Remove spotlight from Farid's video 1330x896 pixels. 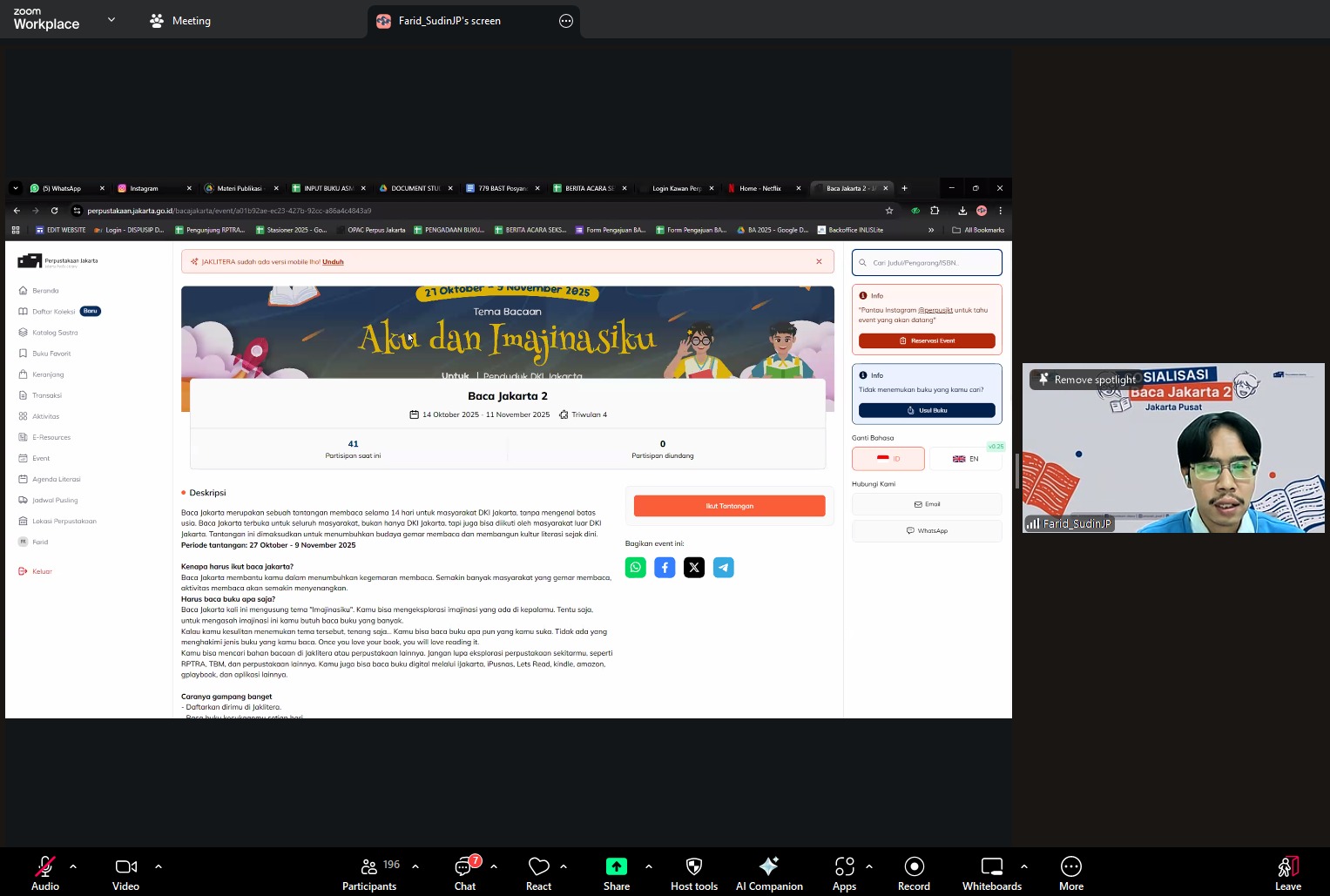click(1087, 380)
